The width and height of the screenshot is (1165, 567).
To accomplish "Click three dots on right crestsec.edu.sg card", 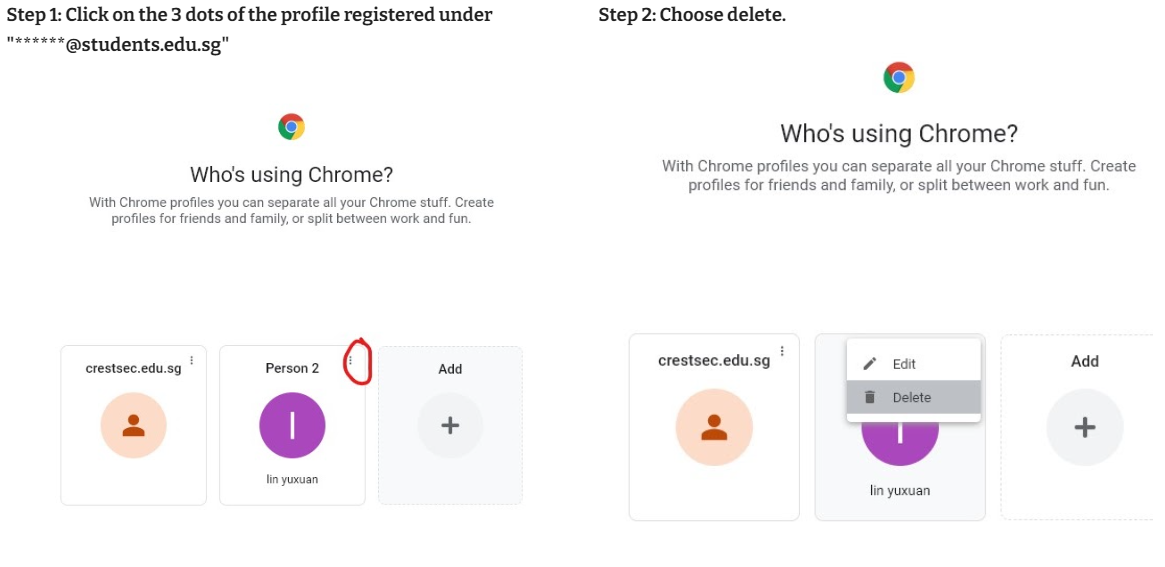I will (782, 351).
